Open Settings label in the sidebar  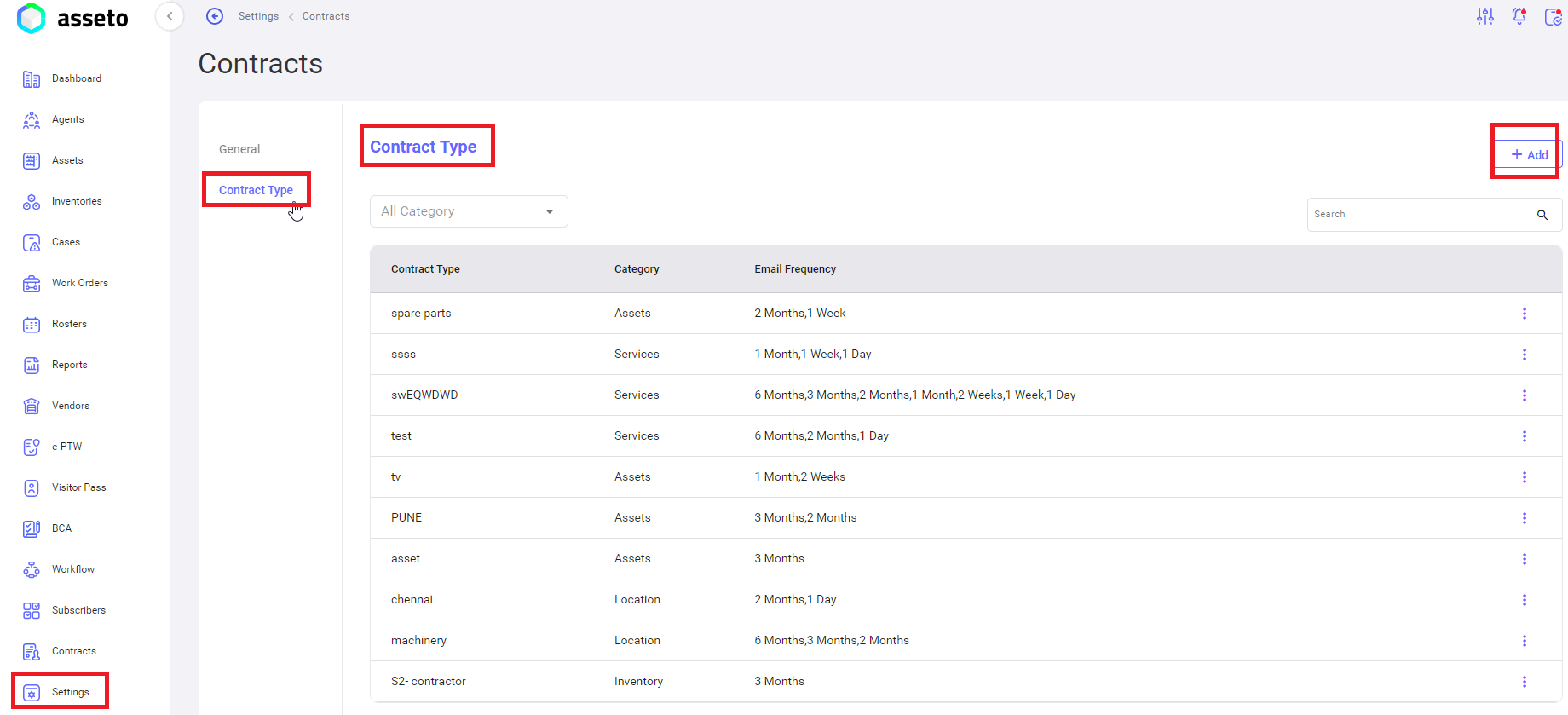(71, 692)
